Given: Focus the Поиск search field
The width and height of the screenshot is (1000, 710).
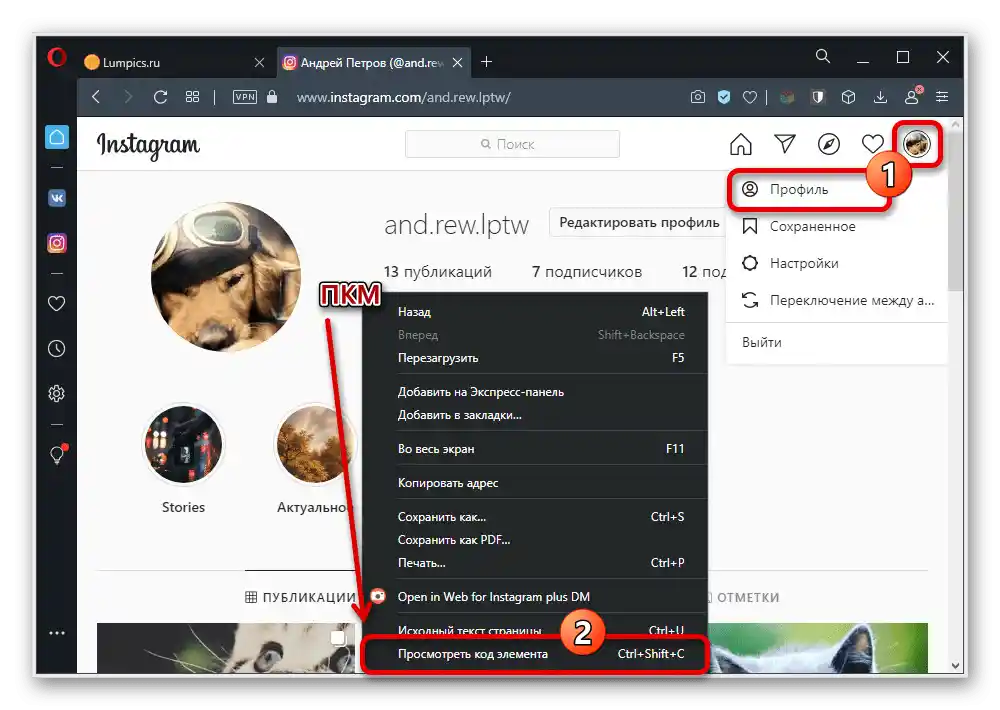Looking at the screenshot, I should click(512, 144).
